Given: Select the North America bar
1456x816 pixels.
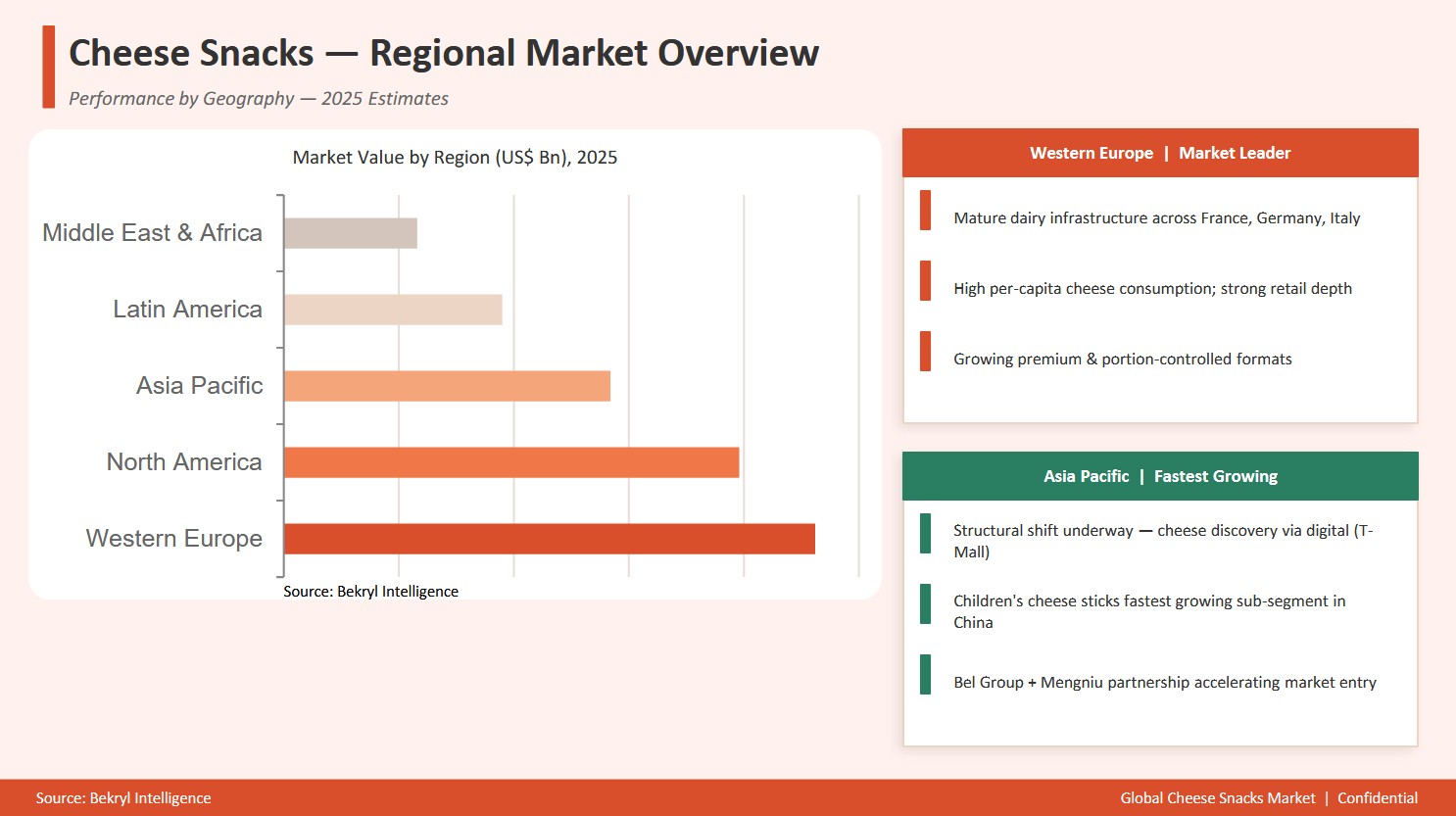Looking at the screenshot, I should pyautogui.click(x=511, y=462).
